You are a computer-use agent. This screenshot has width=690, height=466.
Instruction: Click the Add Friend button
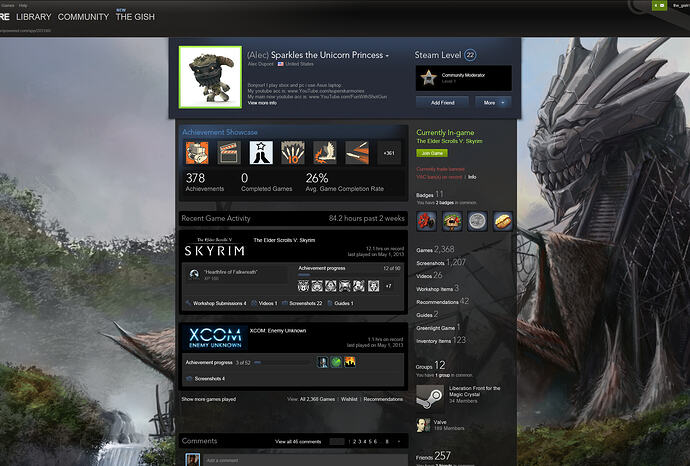point(442,103)
